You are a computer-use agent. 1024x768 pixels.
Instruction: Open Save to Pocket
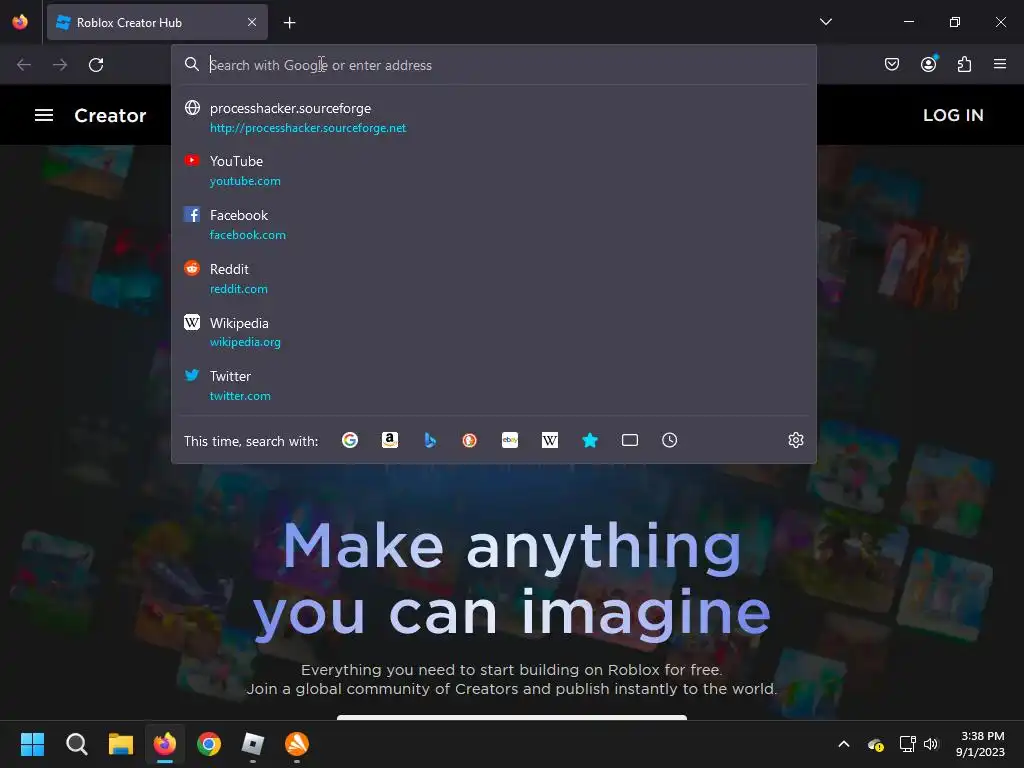tap(892, 64)
